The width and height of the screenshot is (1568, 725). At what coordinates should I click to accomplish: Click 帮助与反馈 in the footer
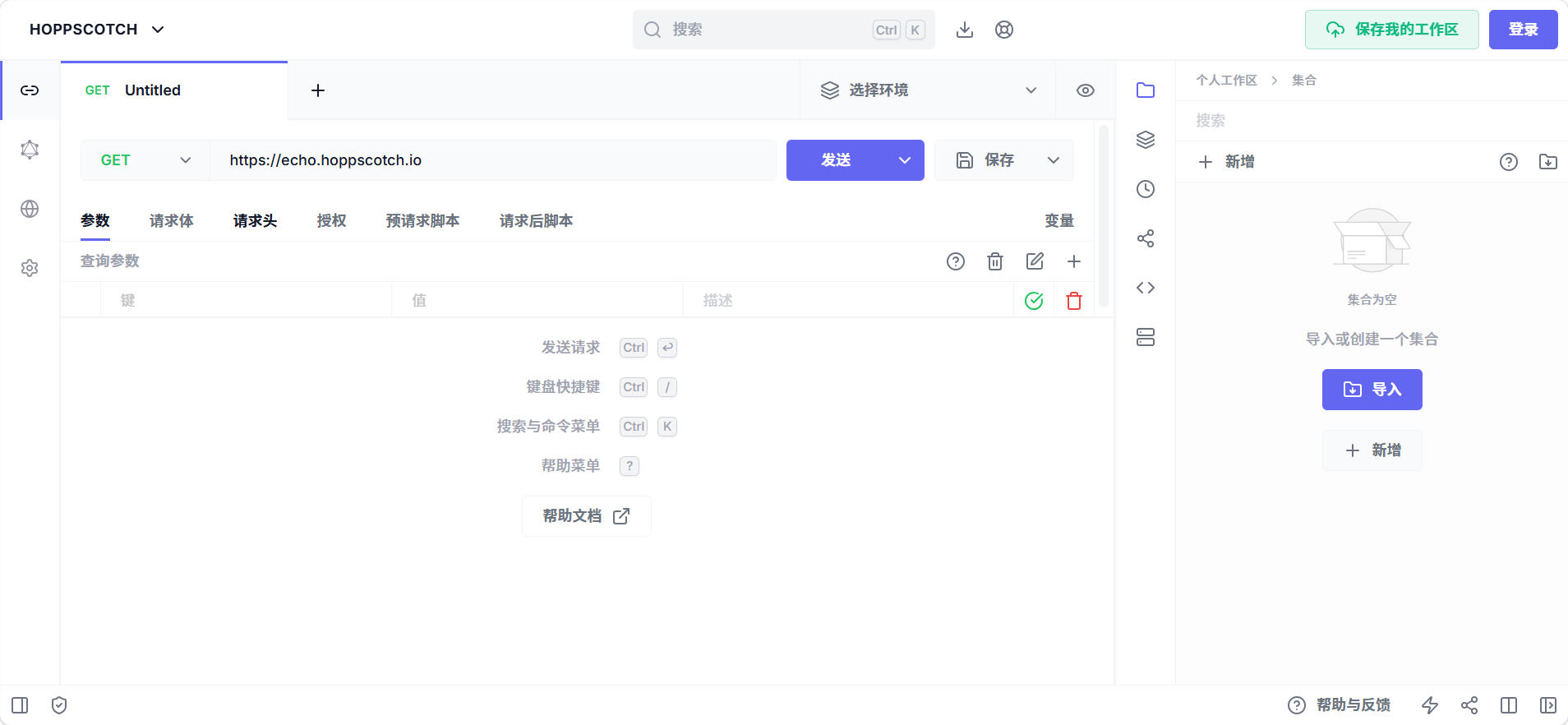click(x=1340, y=705)
